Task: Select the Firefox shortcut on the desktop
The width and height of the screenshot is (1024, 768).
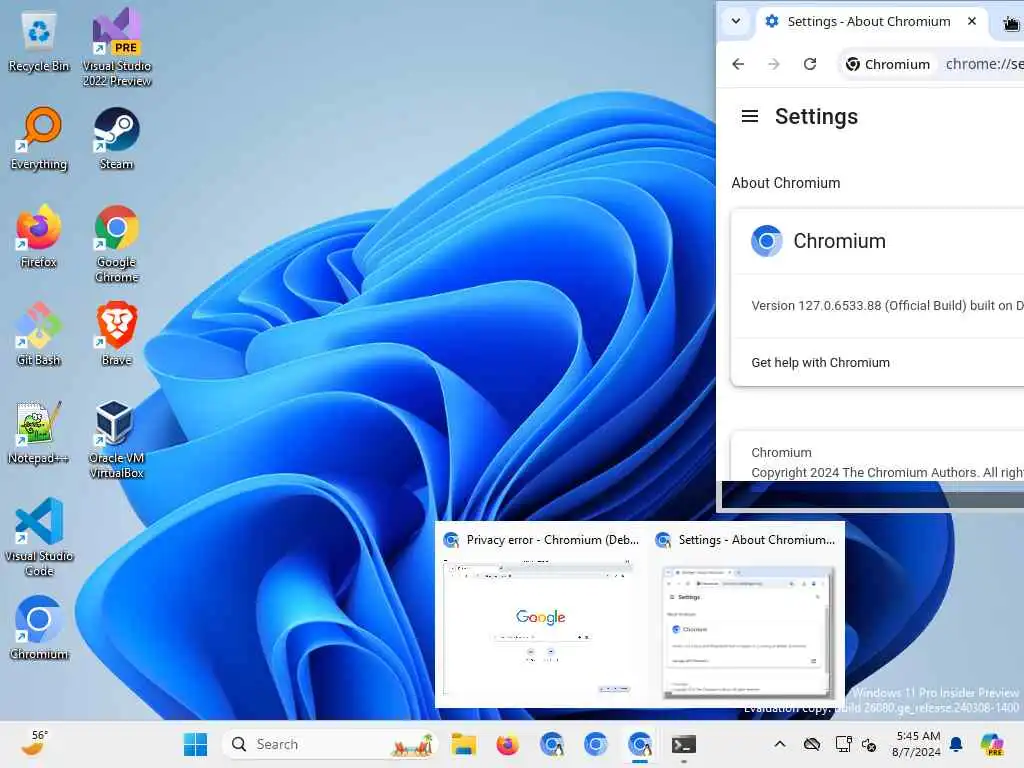Action: [x=39, y=236]
